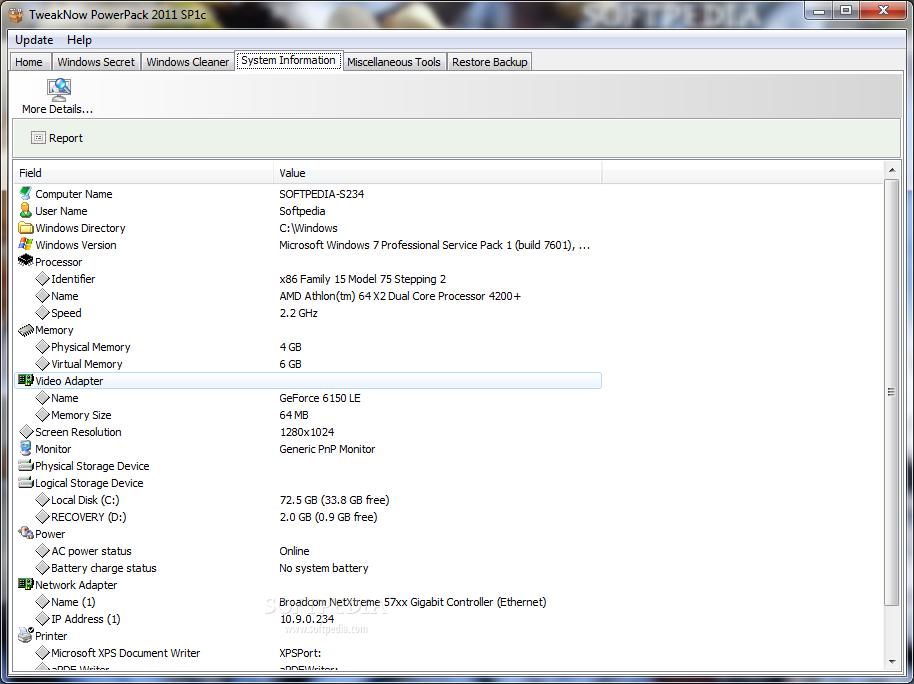The image size is (914, 684).
Task: Open the Help menu
Action: click(79, 40)
